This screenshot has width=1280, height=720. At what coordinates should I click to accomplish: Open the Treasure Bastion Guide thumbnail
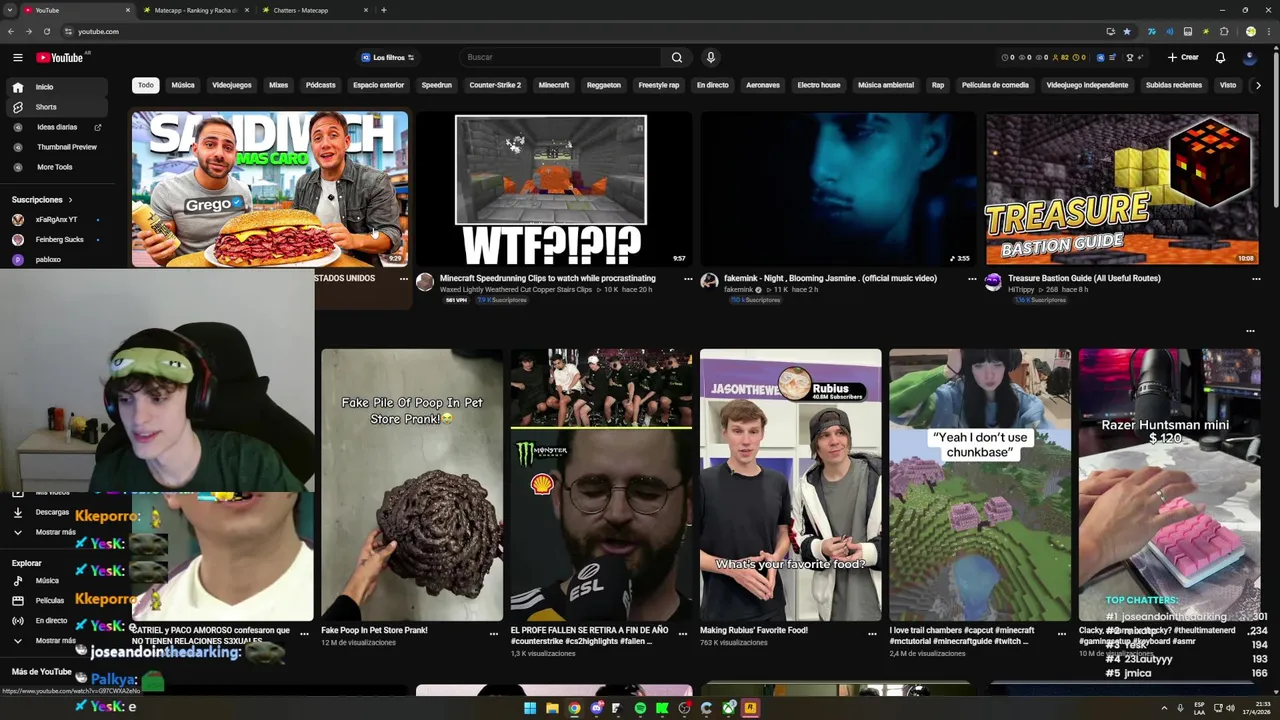tap(1122, 189)
